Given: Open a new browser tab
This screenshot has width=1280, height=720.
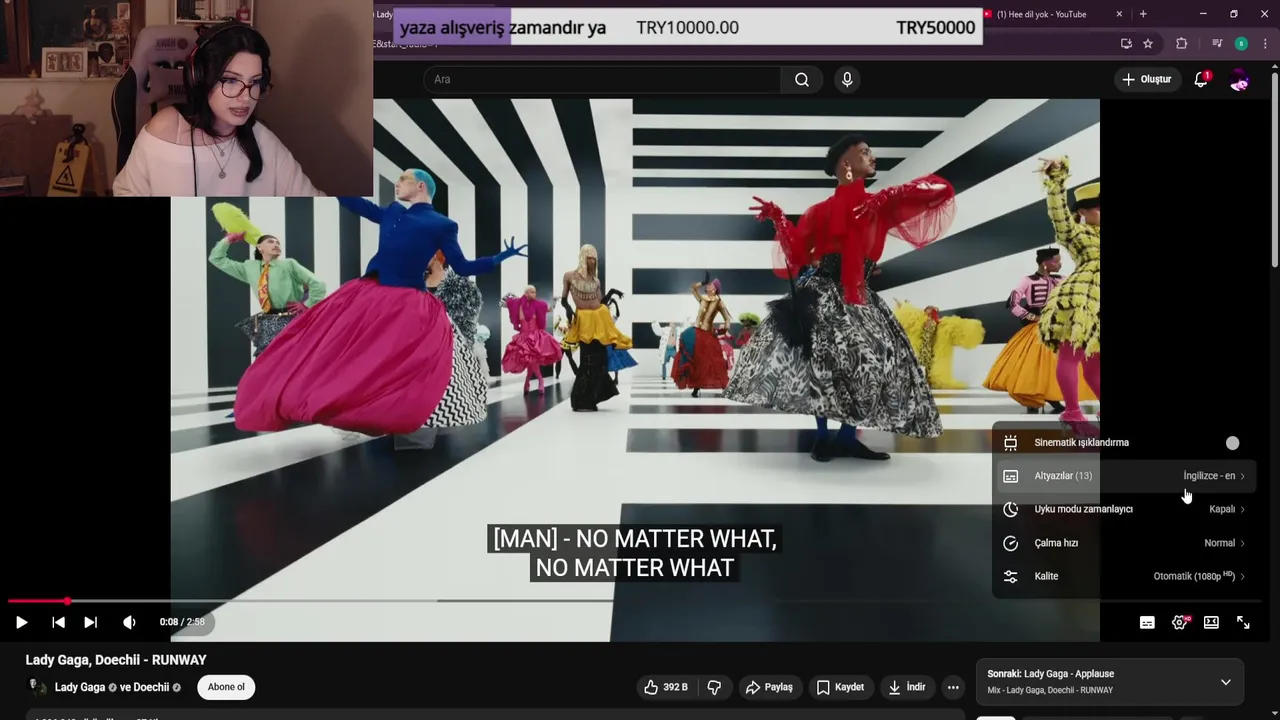Looking at the screenshot, I should click(1143, 14).
